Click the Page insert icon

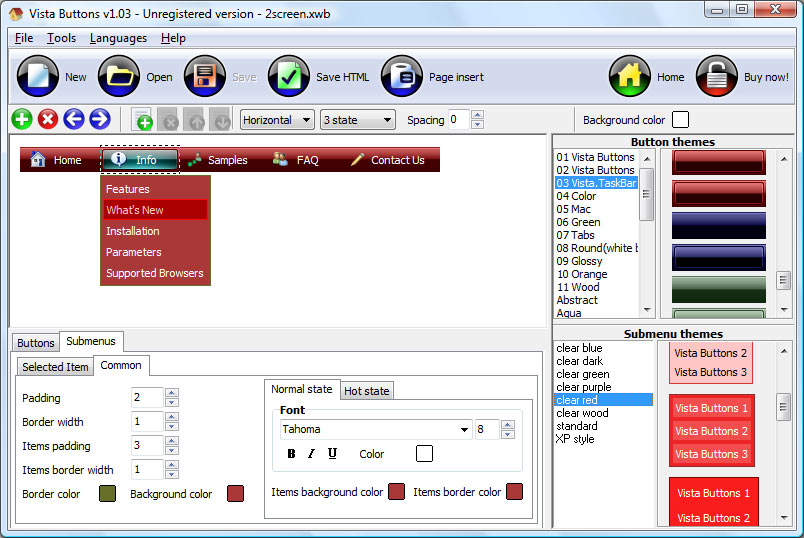pos(401,76)
